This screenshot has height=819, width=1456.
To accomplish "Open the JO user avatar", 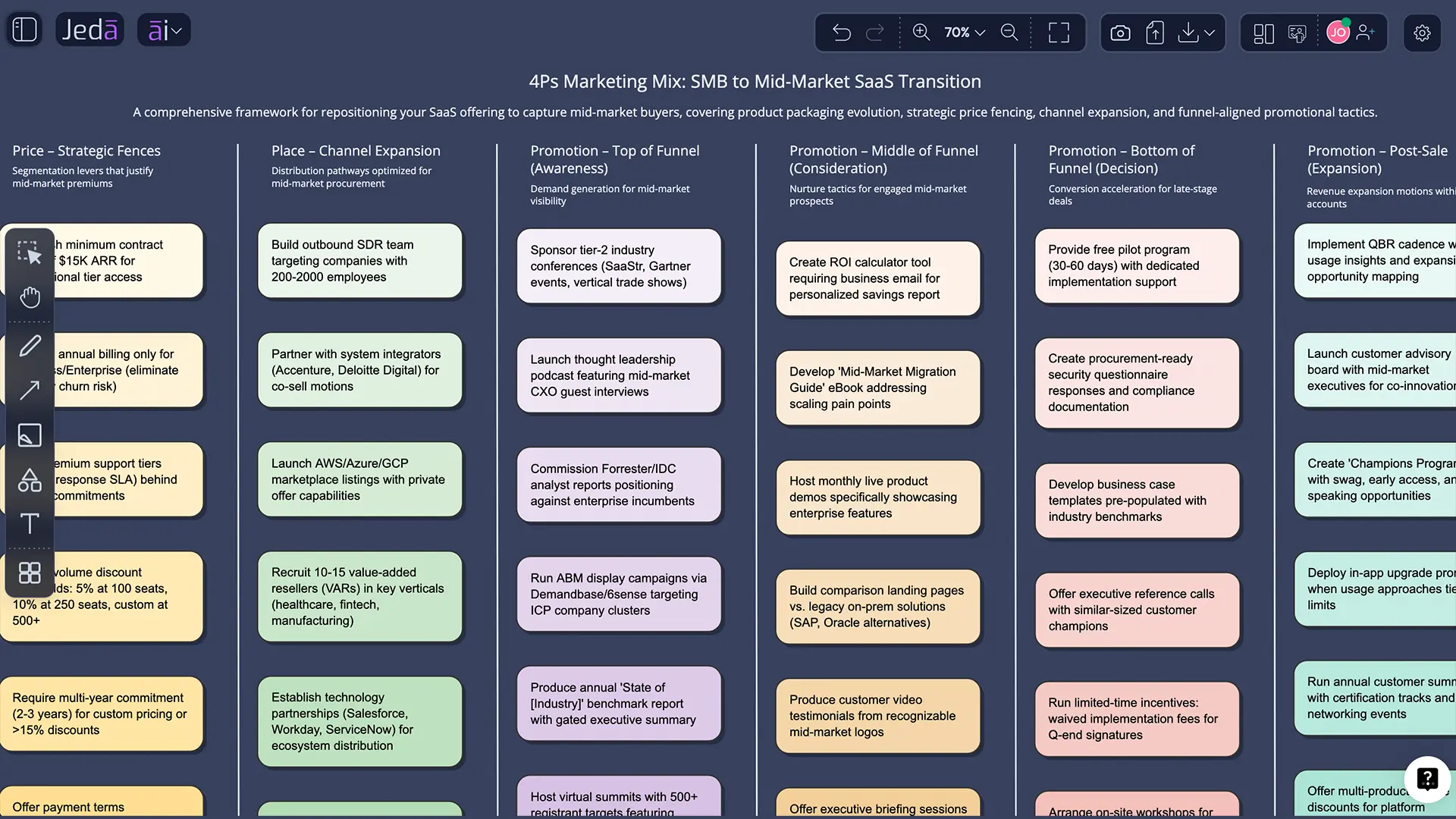I will (1338, 32).
